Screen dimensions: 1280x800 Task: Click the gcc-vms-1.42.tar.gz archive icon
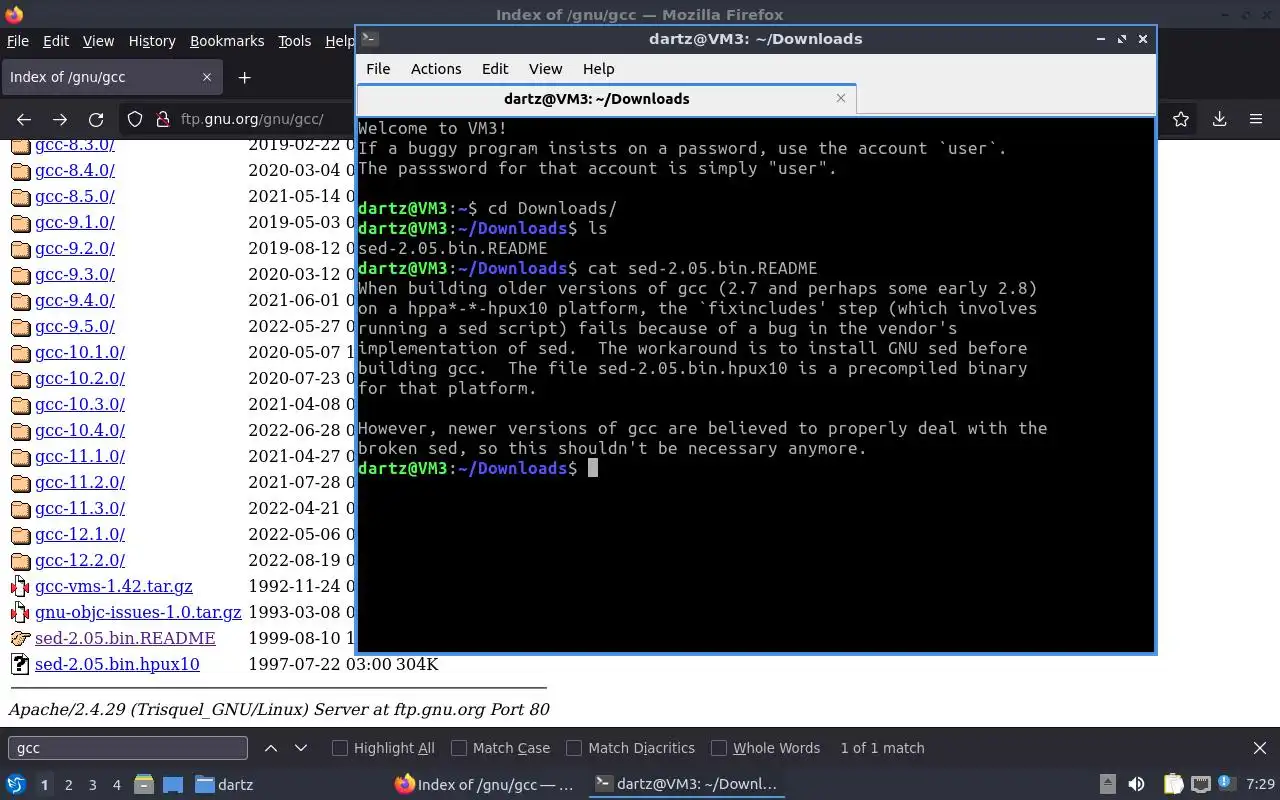point(20,587)
